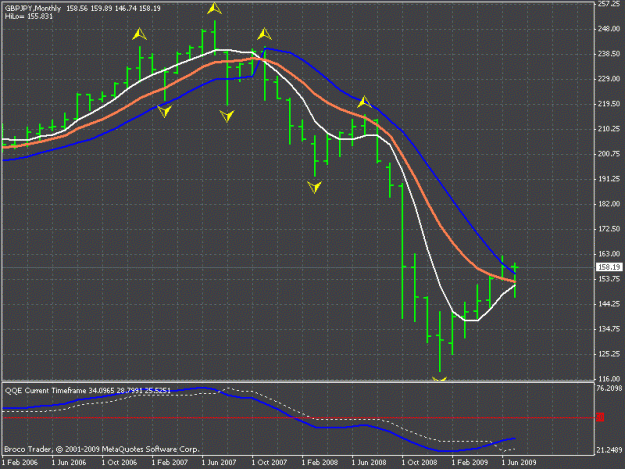
Task: Click the 219.50 price axis label
Action: [x=609, y=104]
